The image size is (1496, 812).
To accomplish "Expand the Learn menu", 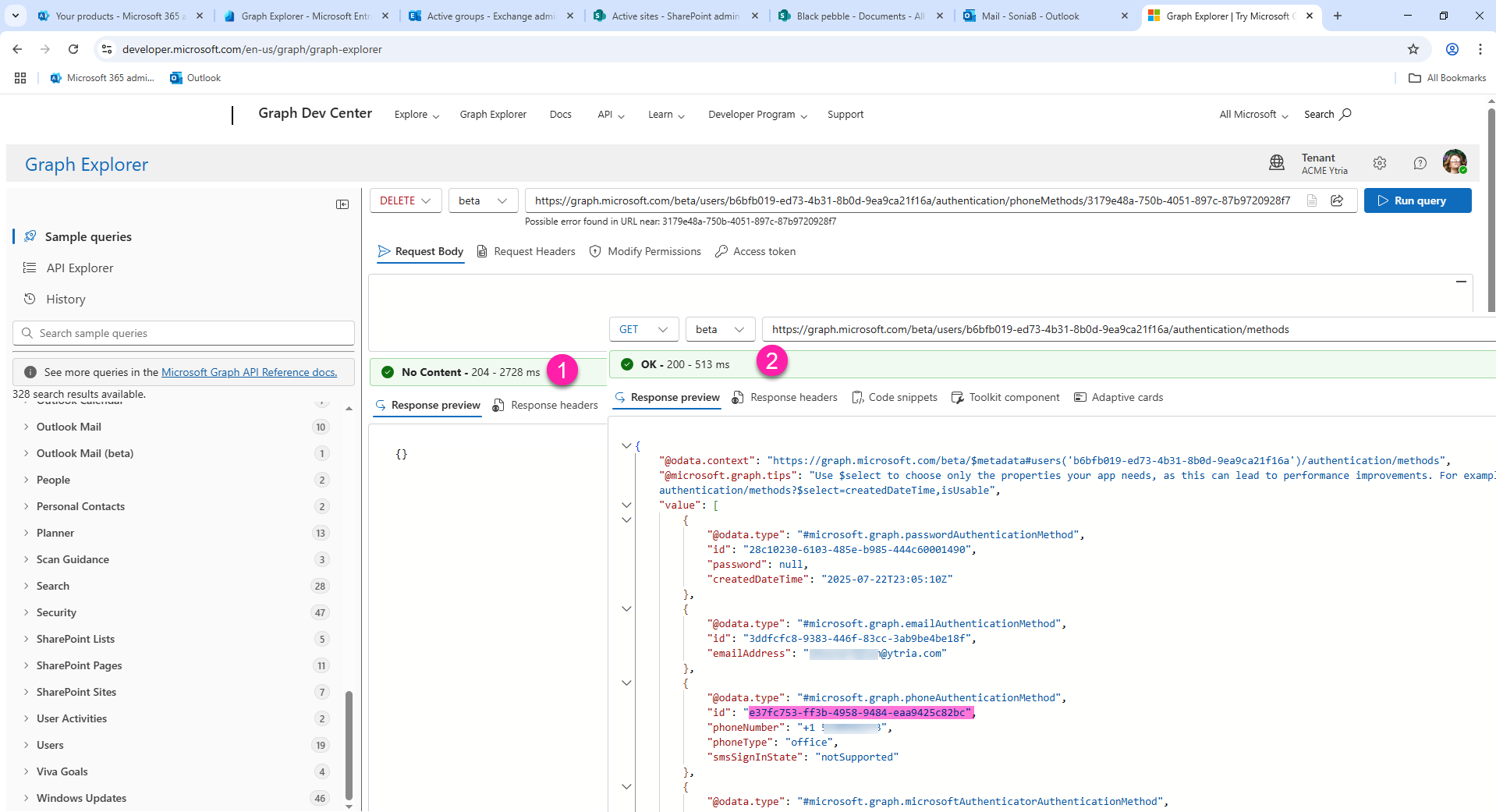I will coord(666,115).
